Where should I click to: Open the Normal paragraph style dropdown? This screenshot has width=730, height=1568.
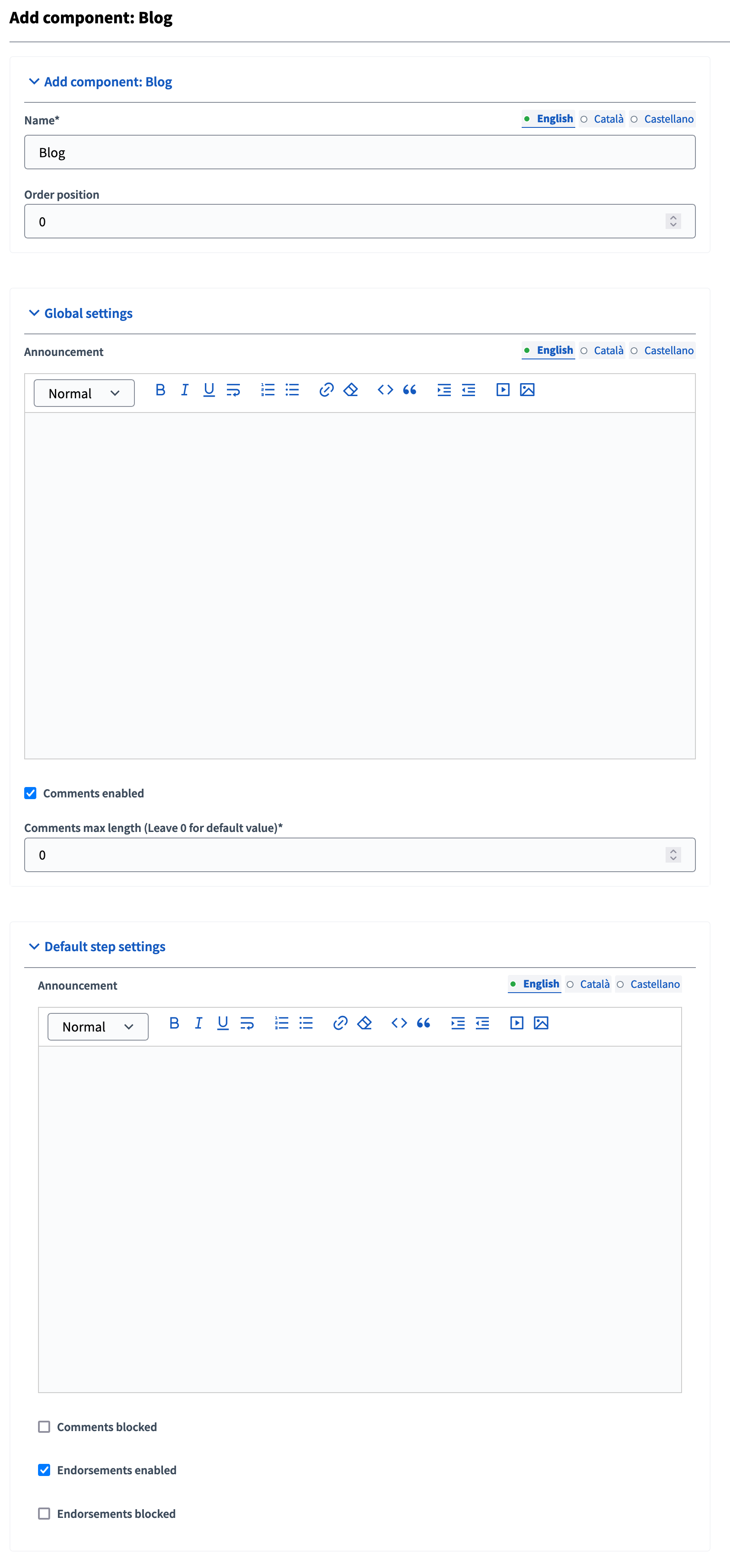click(83, 393)
